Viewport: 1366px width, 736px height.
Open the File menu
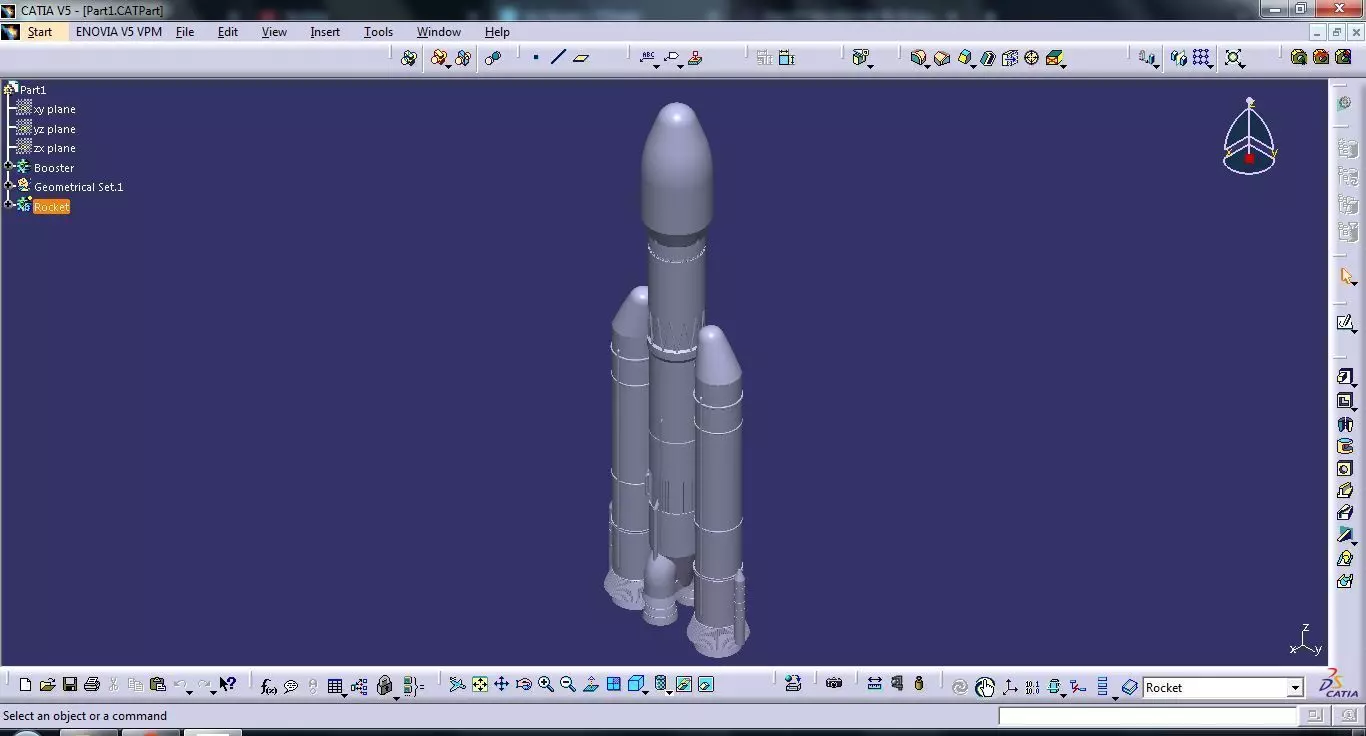tap(185, 32)
